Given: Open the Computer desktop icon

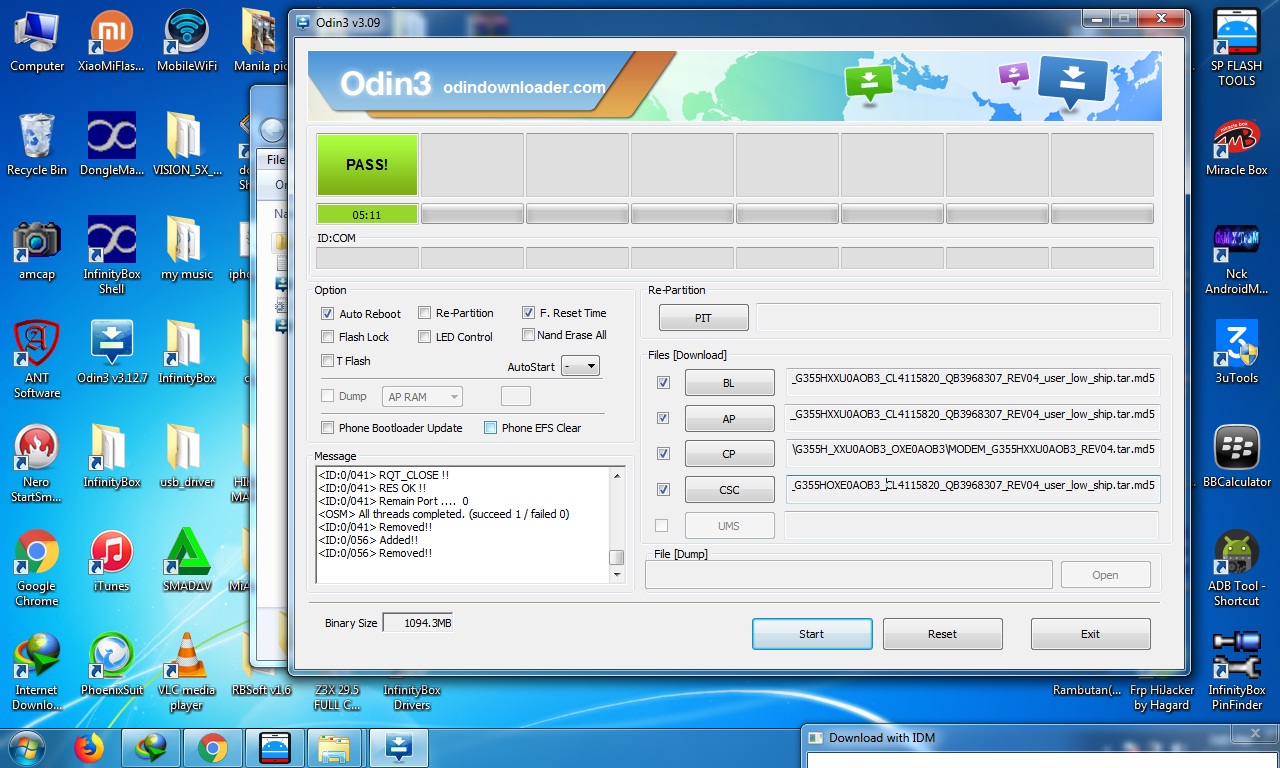Looking at the screenshot, I should click(x=37, y=41).
